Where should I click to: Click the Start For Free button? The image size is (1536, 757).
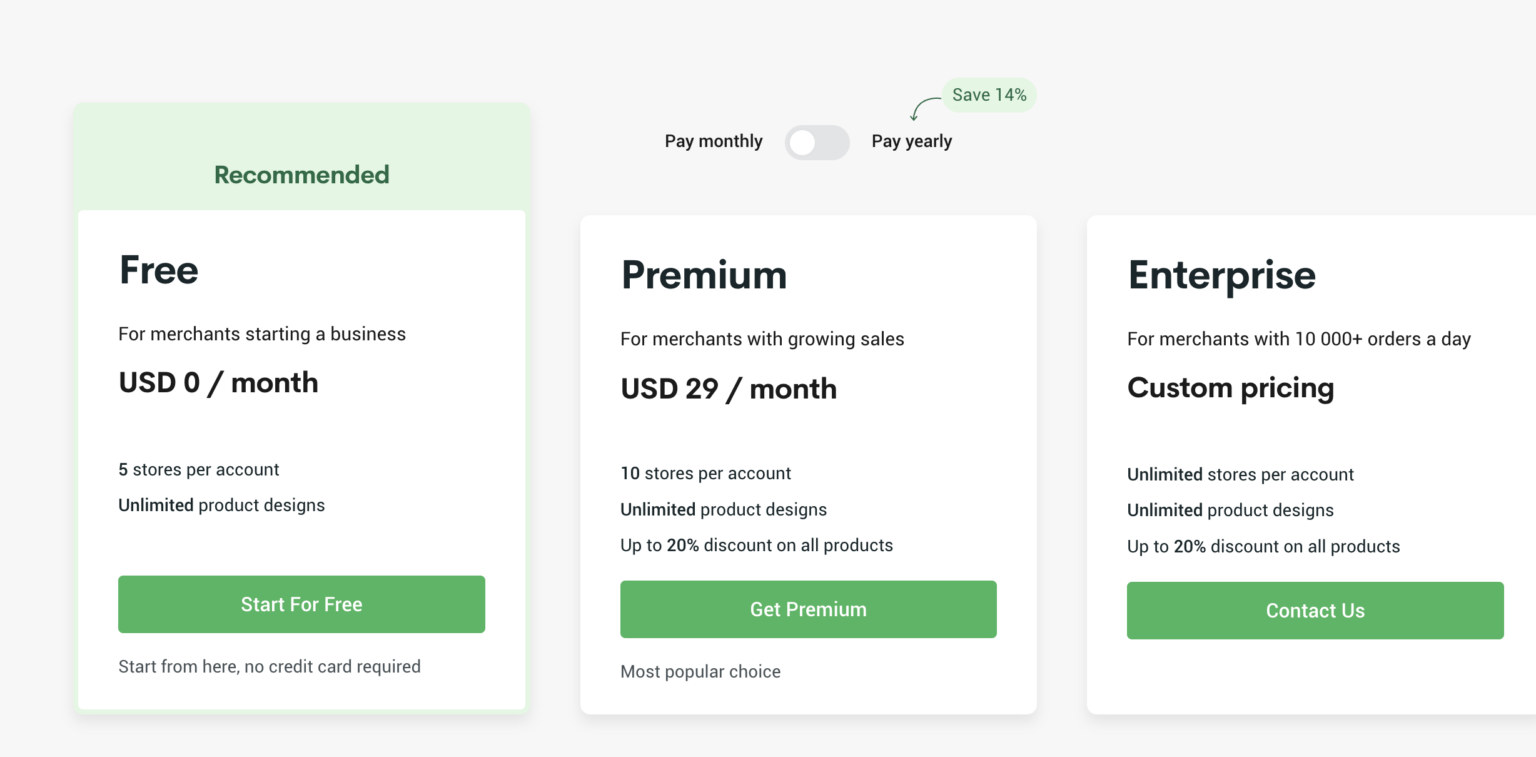coord(301,604)
